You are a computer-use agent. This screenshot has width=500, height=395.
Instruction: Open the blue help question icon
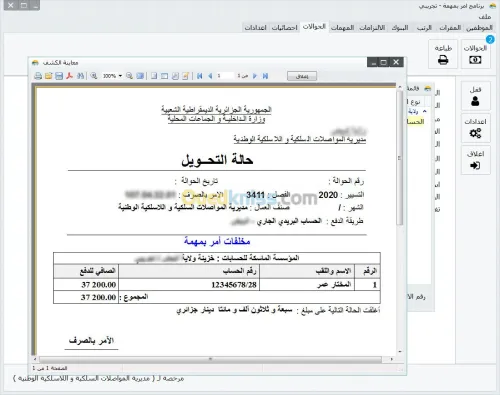tap(490, 39)
